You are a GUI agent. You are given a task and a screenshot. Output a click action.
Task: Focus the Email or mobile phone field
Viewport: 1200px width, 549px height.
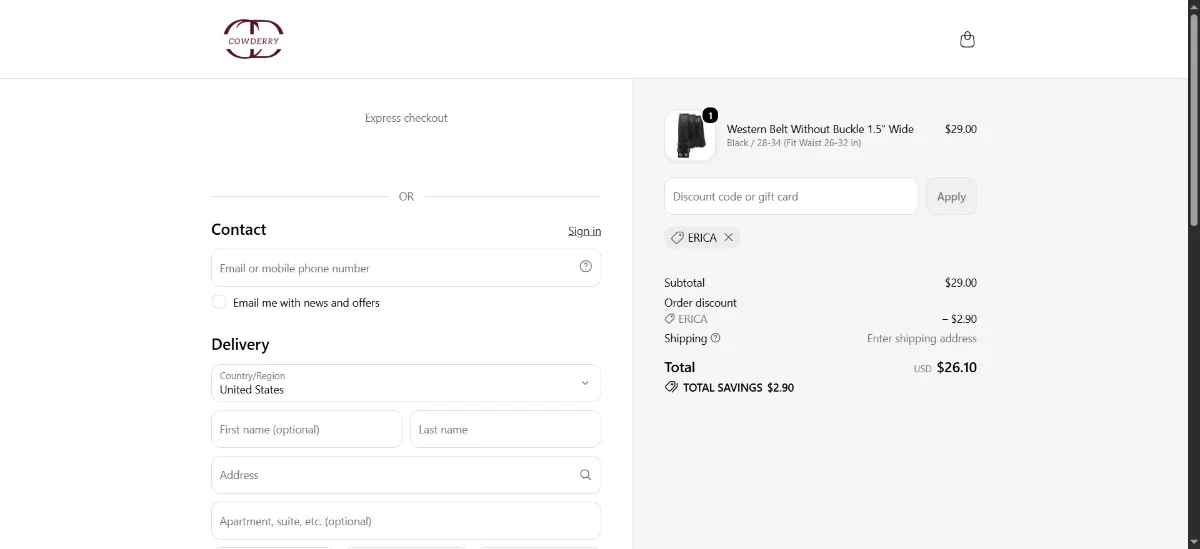[406, 268]
